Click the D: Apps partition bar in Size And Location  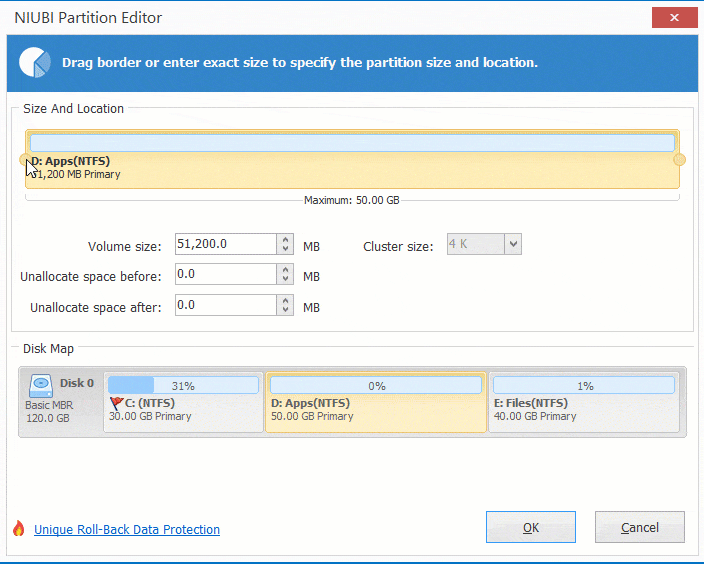click(x=352, y=159)
